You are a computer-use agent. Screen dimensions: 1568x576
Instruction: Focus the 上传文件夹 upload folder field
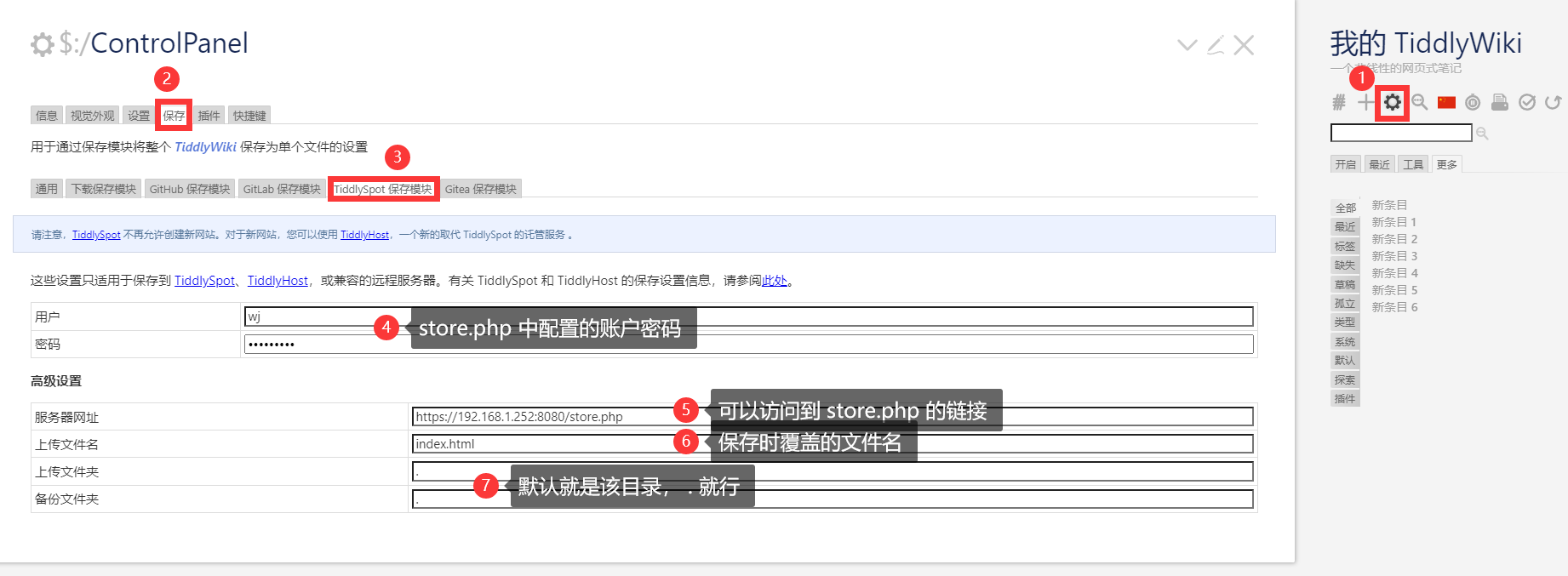[x=833, y=471]
